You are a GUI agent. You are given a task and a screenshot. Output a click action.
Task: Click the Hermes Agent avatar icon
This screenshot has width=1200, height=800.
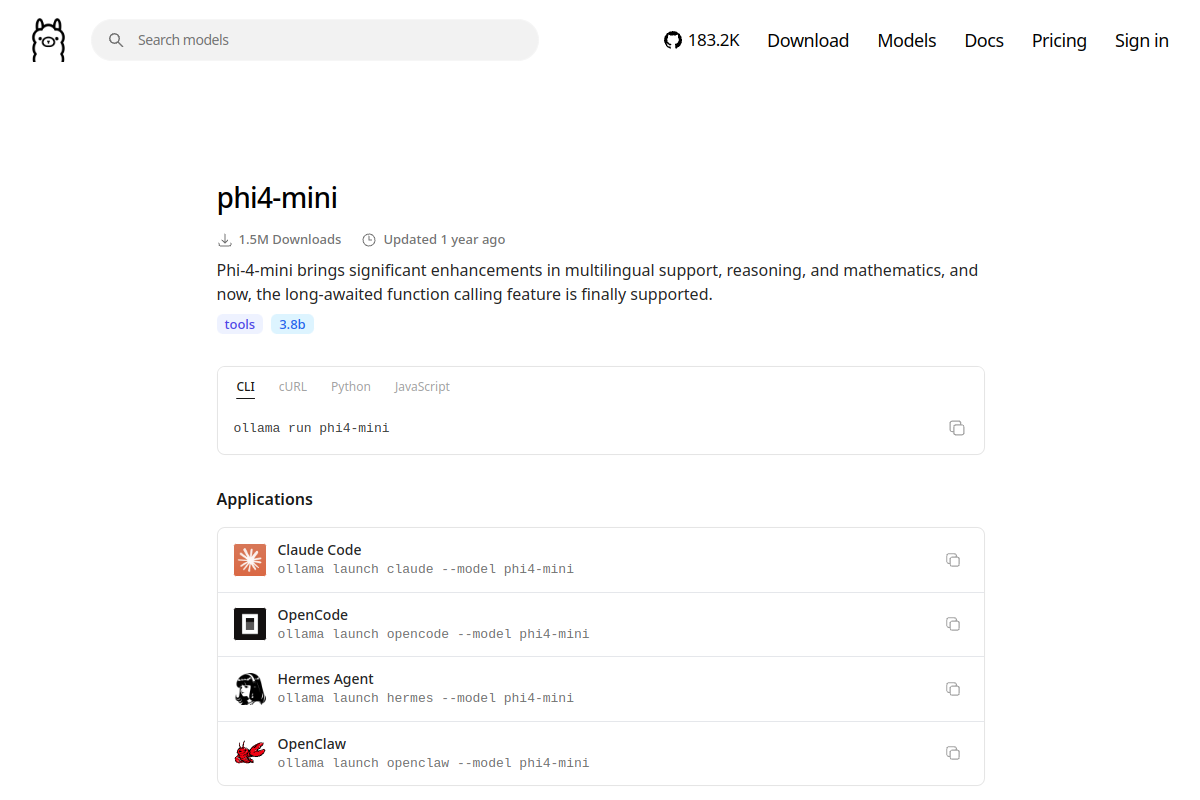coord(250,689)
